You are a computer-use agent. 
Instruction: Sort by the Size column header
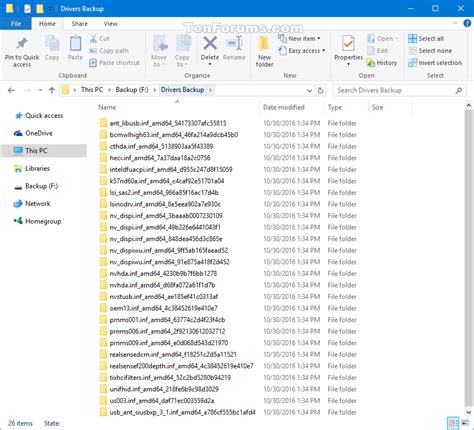pyautogui.click(x=390, y=107)
